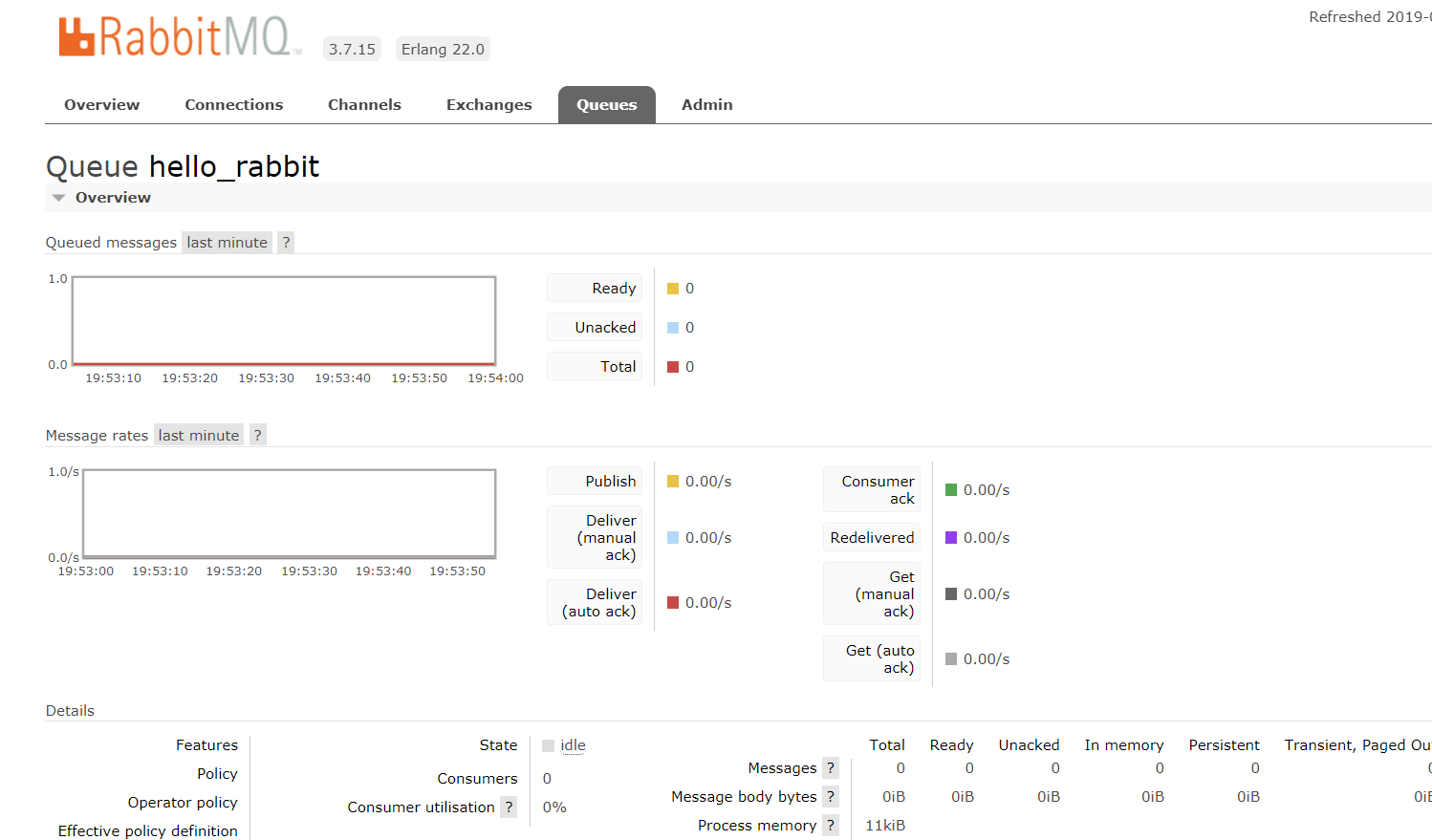Image resolution: width=1432 pixels, height=840 pixels.
Task: Click the red Total legend swatch
Action: coord(673,367)
